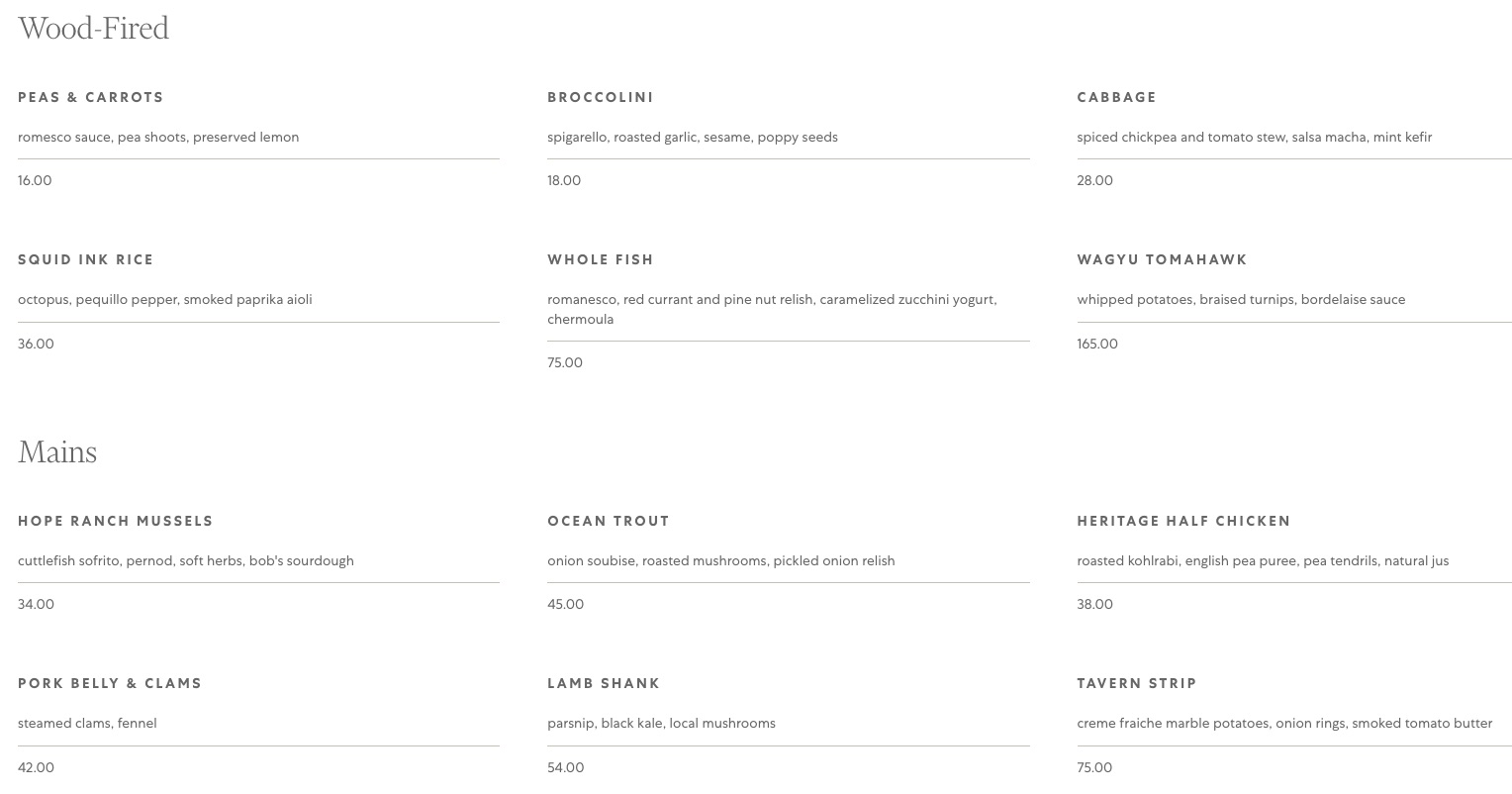Click the Lamb Shank 54.00 price
This screenshot has height=794, width=1512.
tap(566, 767)
